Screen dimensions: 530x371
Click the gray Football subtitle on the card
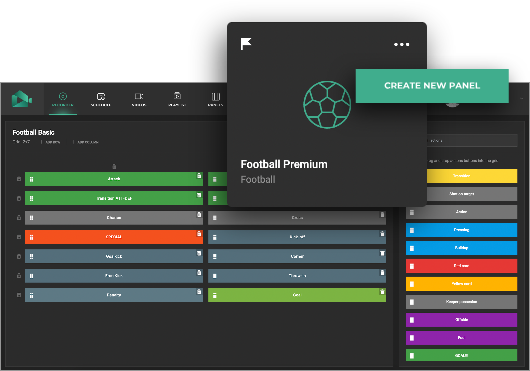(258, 179)
